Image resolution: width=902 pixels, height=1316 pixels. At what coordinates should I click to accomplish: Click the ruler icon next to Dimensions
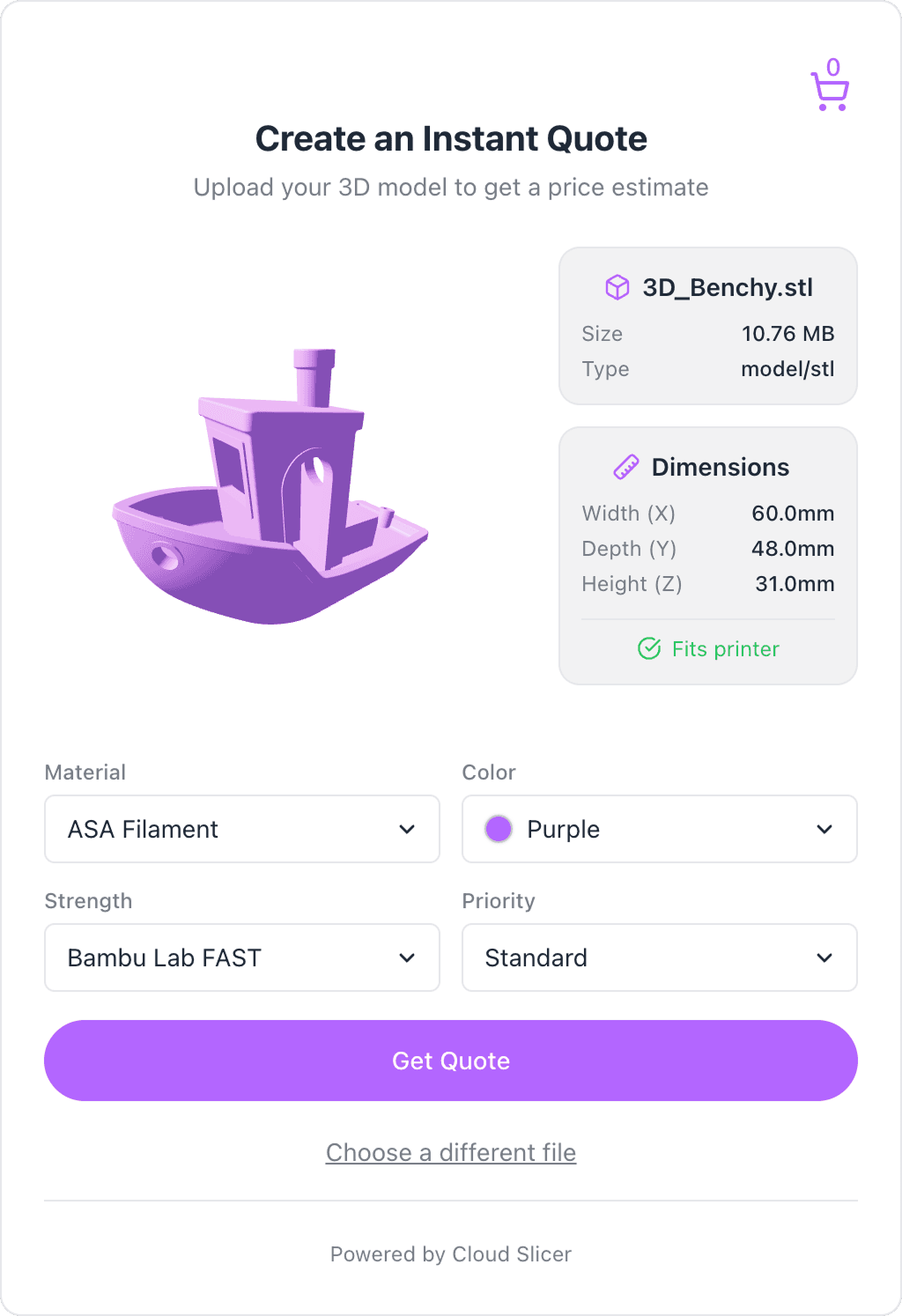(626, 467)
